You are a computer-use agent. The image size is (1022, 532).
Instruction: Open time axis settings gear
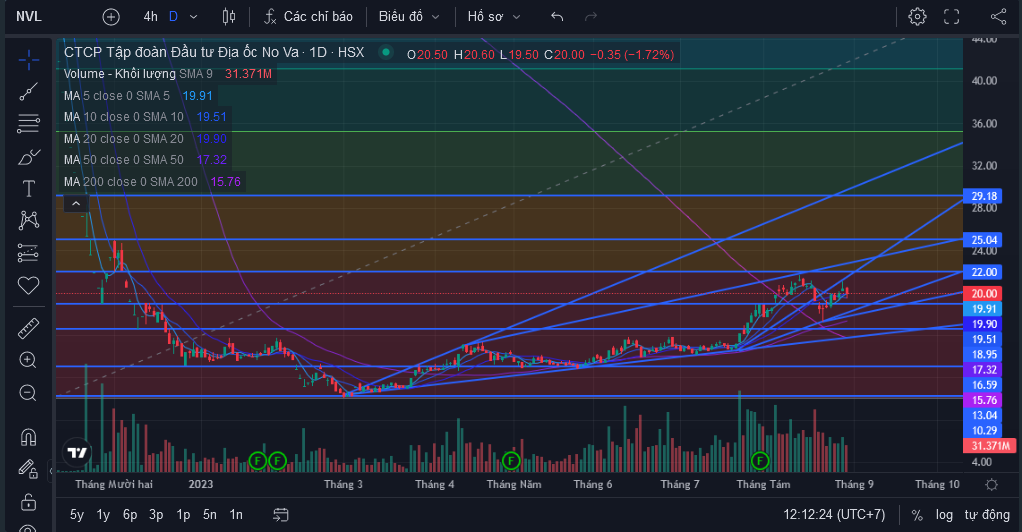[x=991, y=484]
